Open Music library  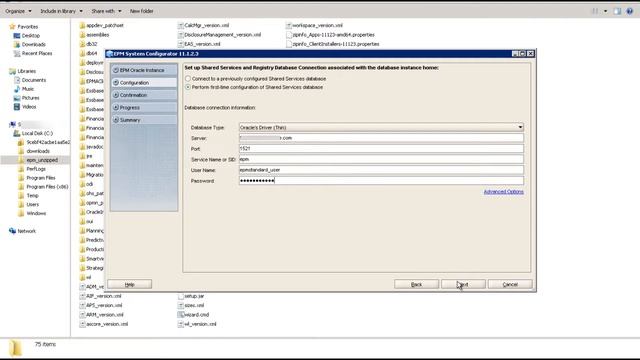click(24, 89)
